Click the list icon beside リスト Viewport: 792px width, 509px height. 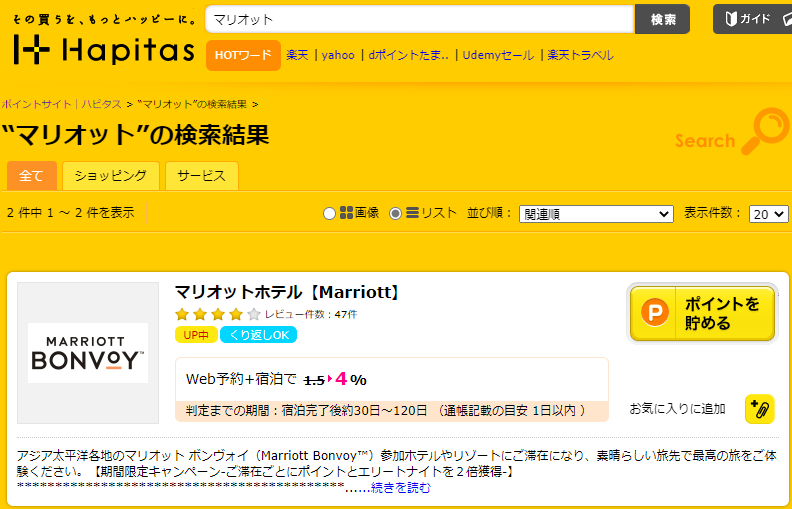coord(412,213)
